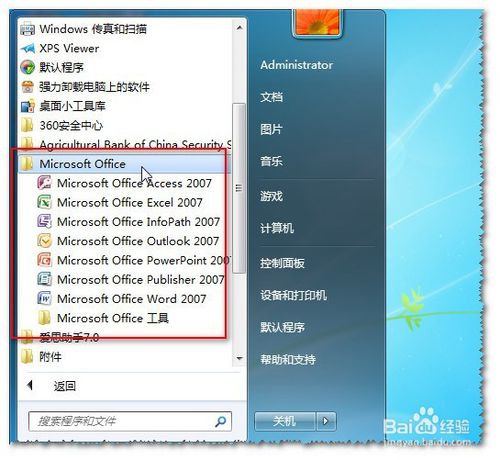This screenshot has height=460, width=500.
Task: Launch Publisher 2007 from its icon
Action: pos(44,279)
